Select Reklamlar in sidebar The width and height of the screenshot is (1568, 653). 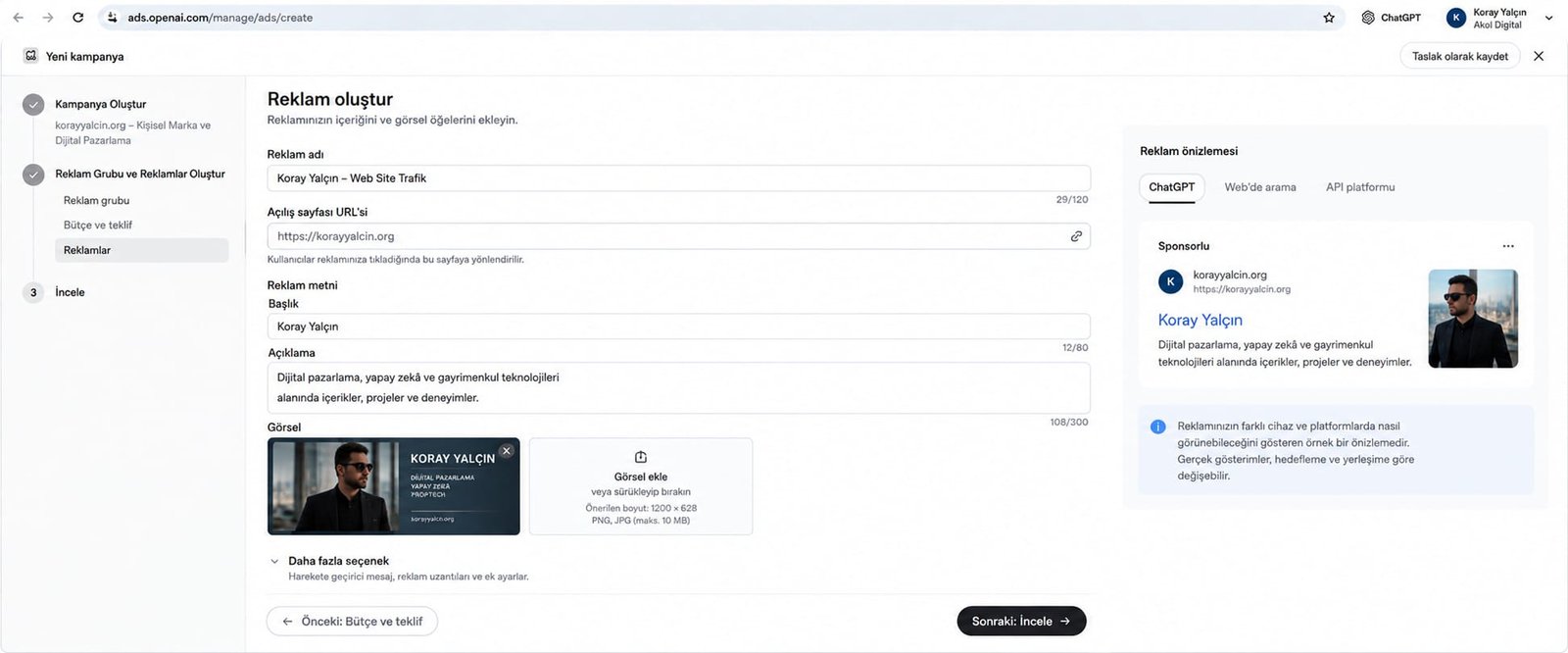coord(142,250)
